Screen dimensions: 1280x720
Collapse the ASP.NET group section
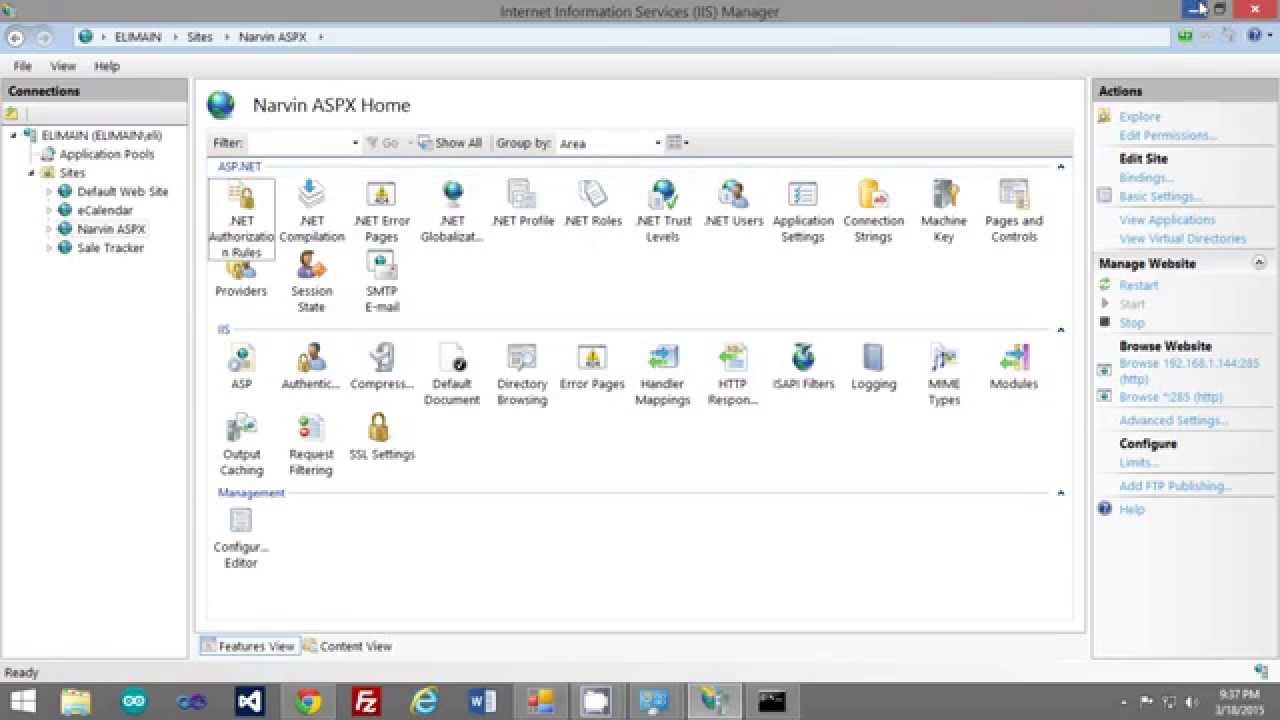tap(1060, 167)
